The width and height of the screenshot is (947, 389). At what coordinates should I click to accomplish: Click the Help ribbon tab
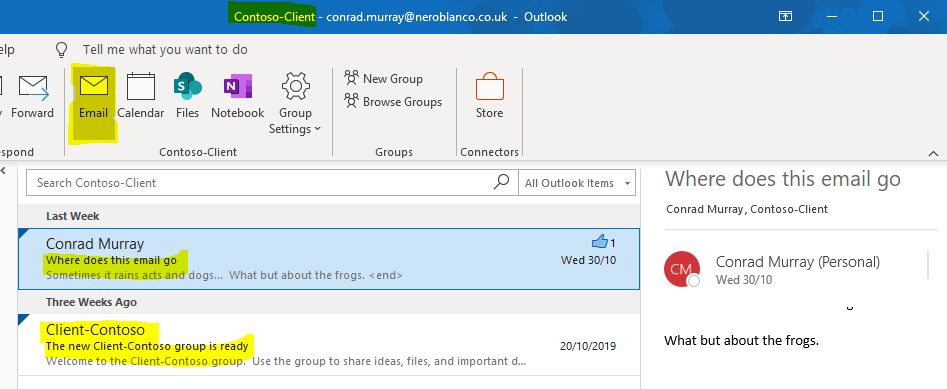7,50
